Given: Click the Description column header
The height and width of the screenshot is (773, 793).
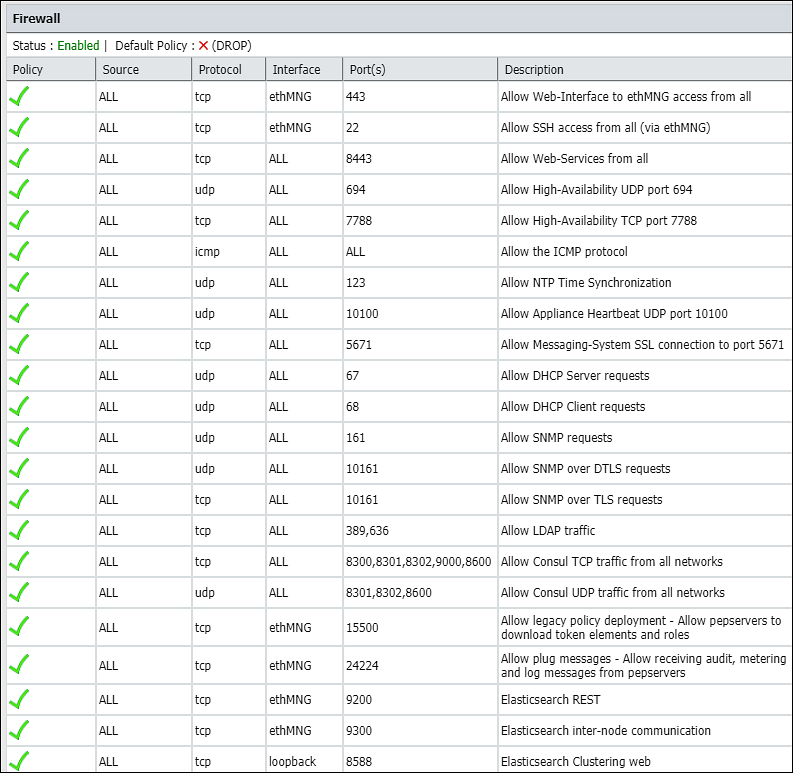Looking at the screenshot, I should 645,69.
